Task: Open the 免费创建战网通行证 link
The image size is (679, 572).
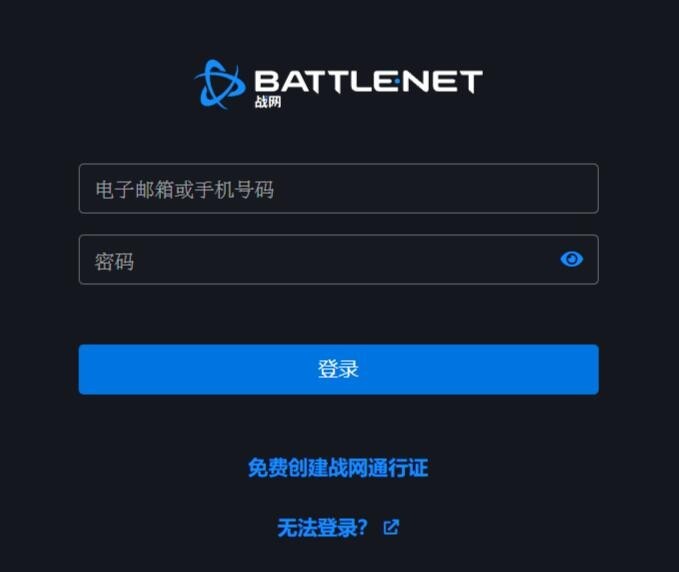Action: [338, 468]
